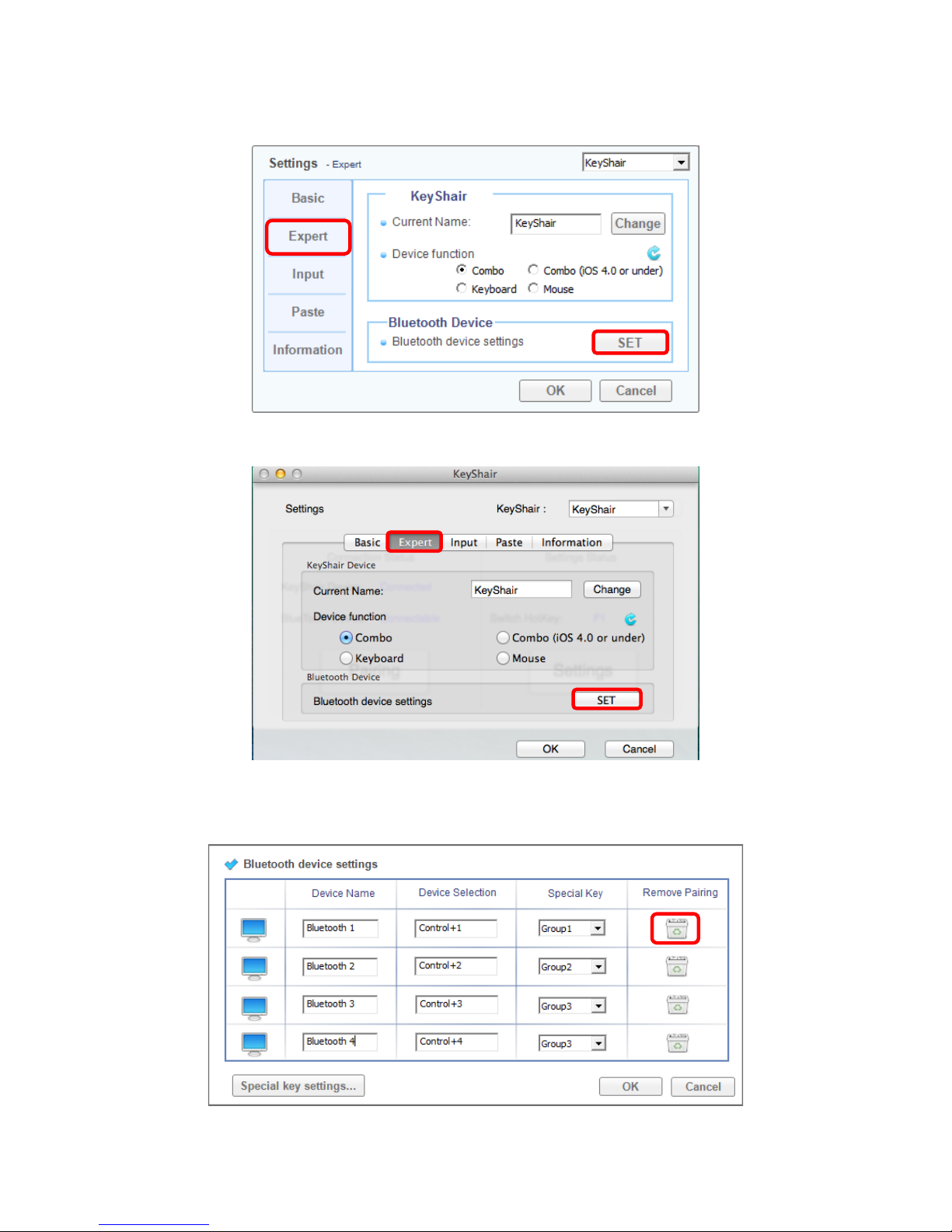Remove pairing for Bluetooth 3 via trash icon
This screenshot has width=952, height=1232.
678,1004
